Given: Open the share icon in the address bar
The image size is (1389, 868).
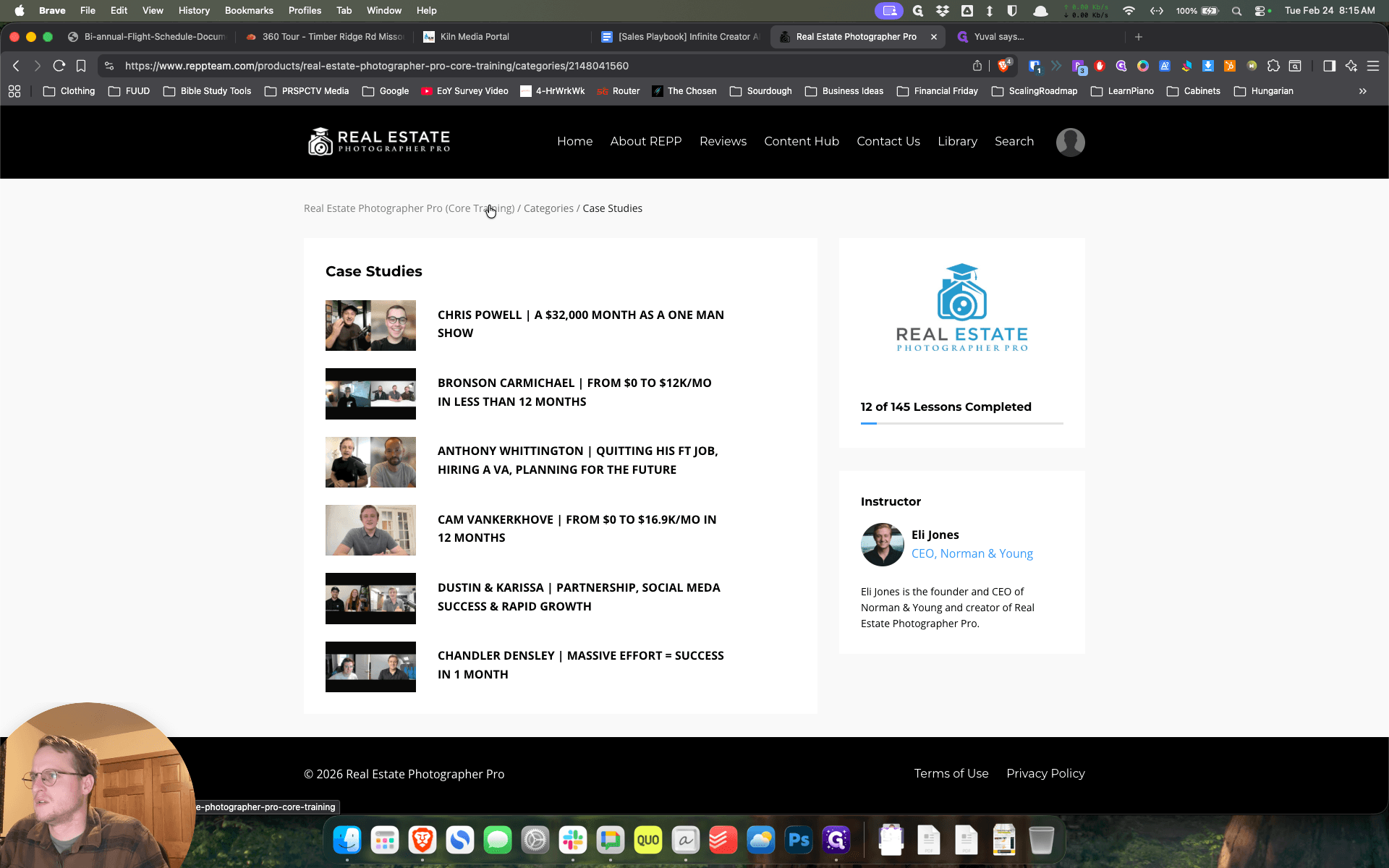Looking at the screenshot, I should pyautogui.click(x=977, y=66).
